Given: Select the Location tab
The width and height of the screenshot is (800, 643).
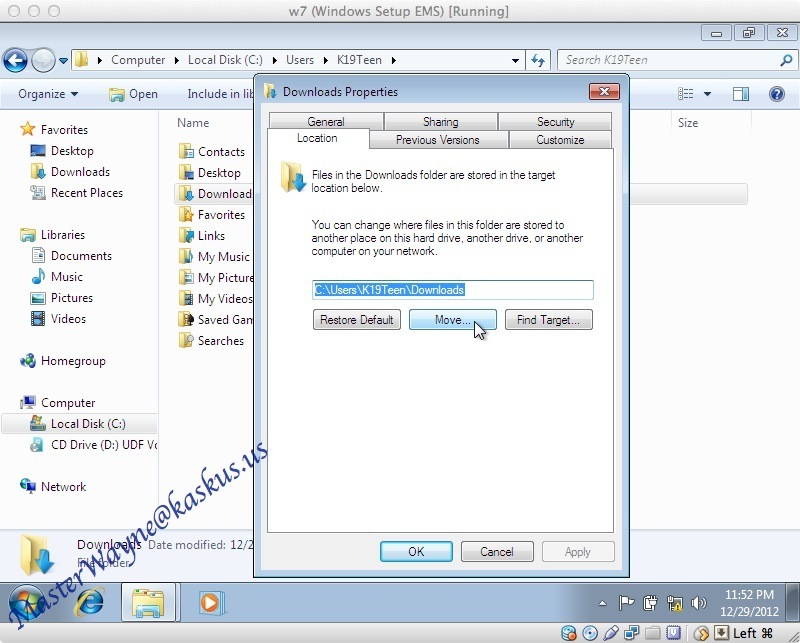Looking at the screenshot, I should click(x=317, y=138).
